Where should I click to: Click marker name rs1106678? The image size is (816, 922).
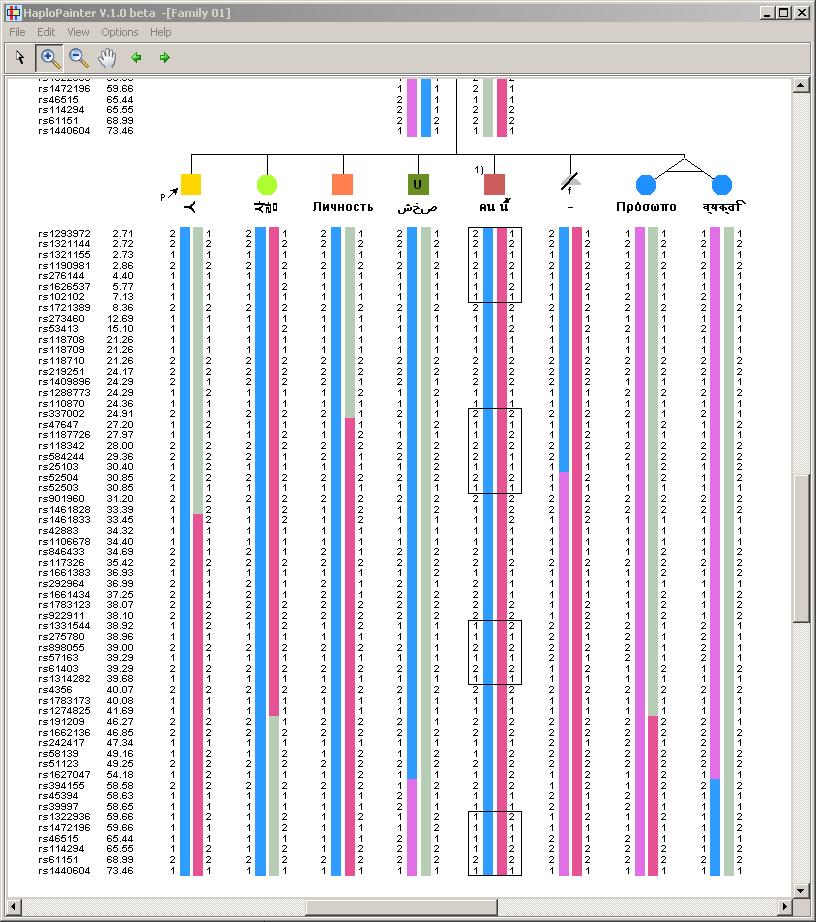coord(64,541)
